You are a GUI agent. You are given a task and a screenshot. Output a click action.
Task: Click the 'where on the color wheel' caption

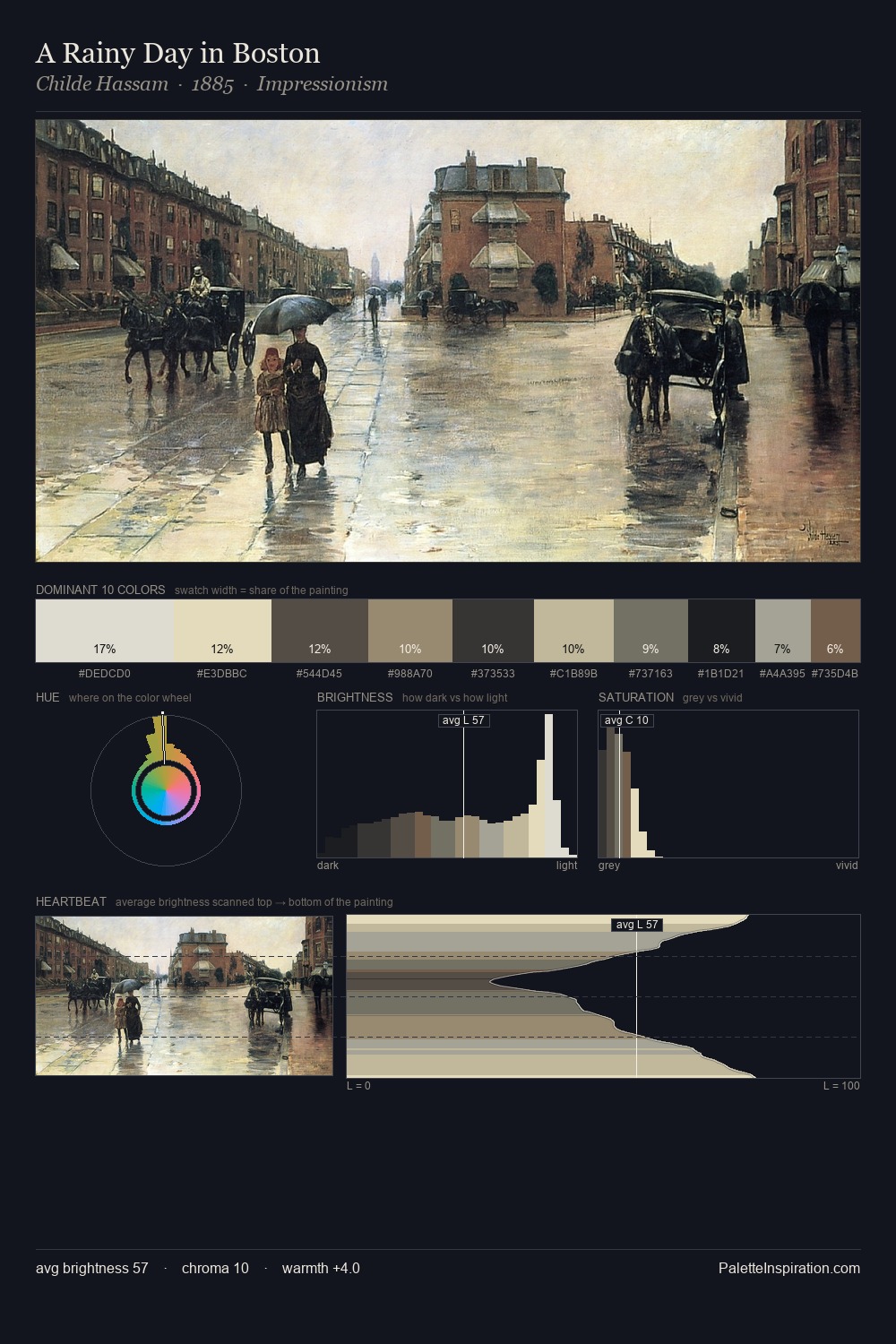coord(130,698)
